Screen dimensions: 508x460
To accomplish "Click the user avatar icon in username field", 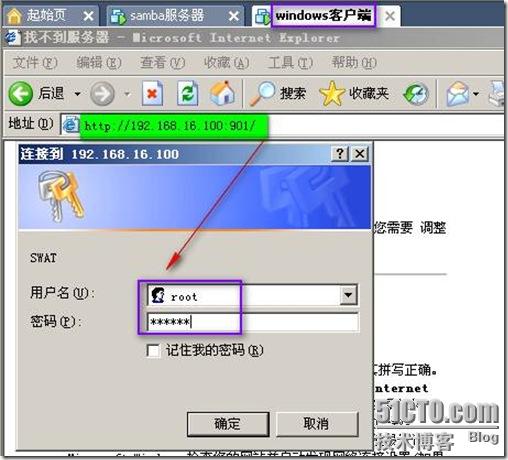I will pos(158,295).
